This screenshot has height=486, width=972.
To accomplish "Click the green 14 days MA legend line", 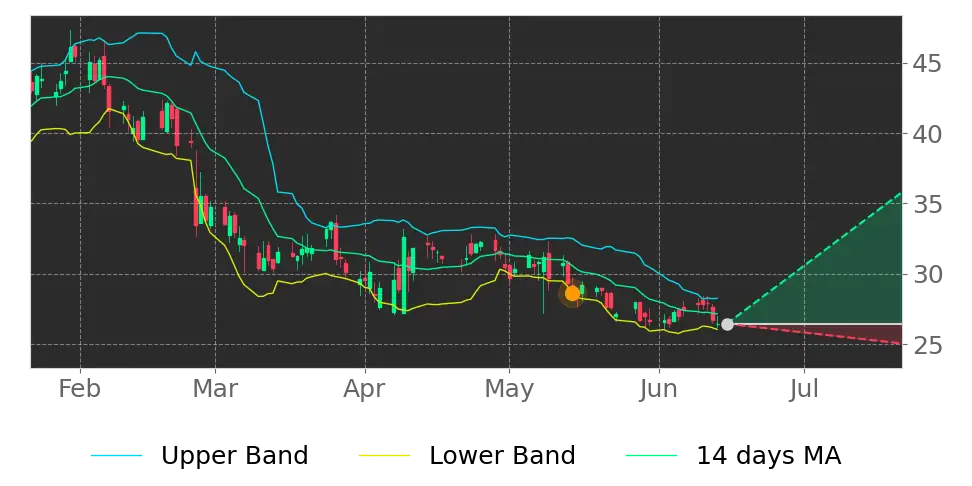I will 652,456.
